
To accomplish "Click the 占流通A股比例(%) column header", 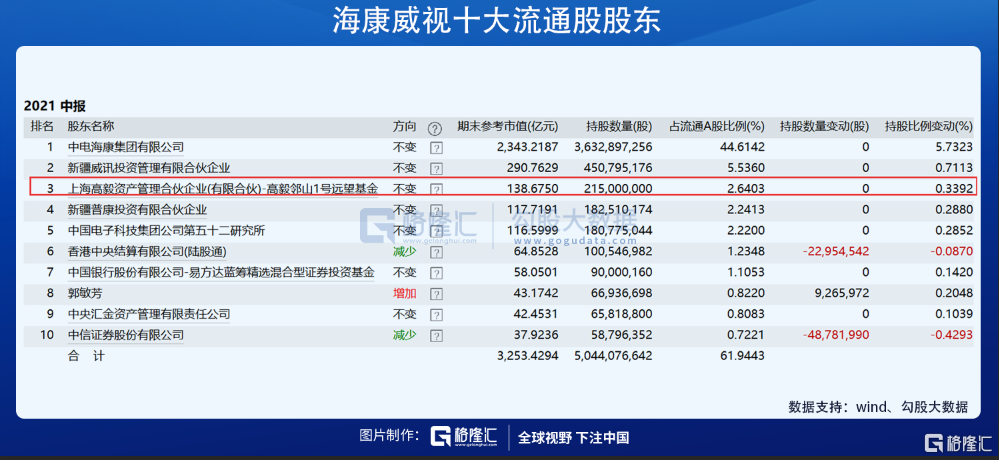I will 717,127.
